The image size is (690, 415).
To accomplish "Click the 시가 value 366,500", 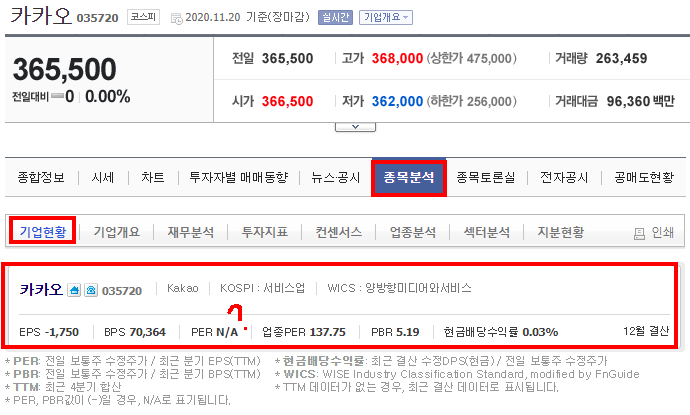I will (x=287, y=101).
